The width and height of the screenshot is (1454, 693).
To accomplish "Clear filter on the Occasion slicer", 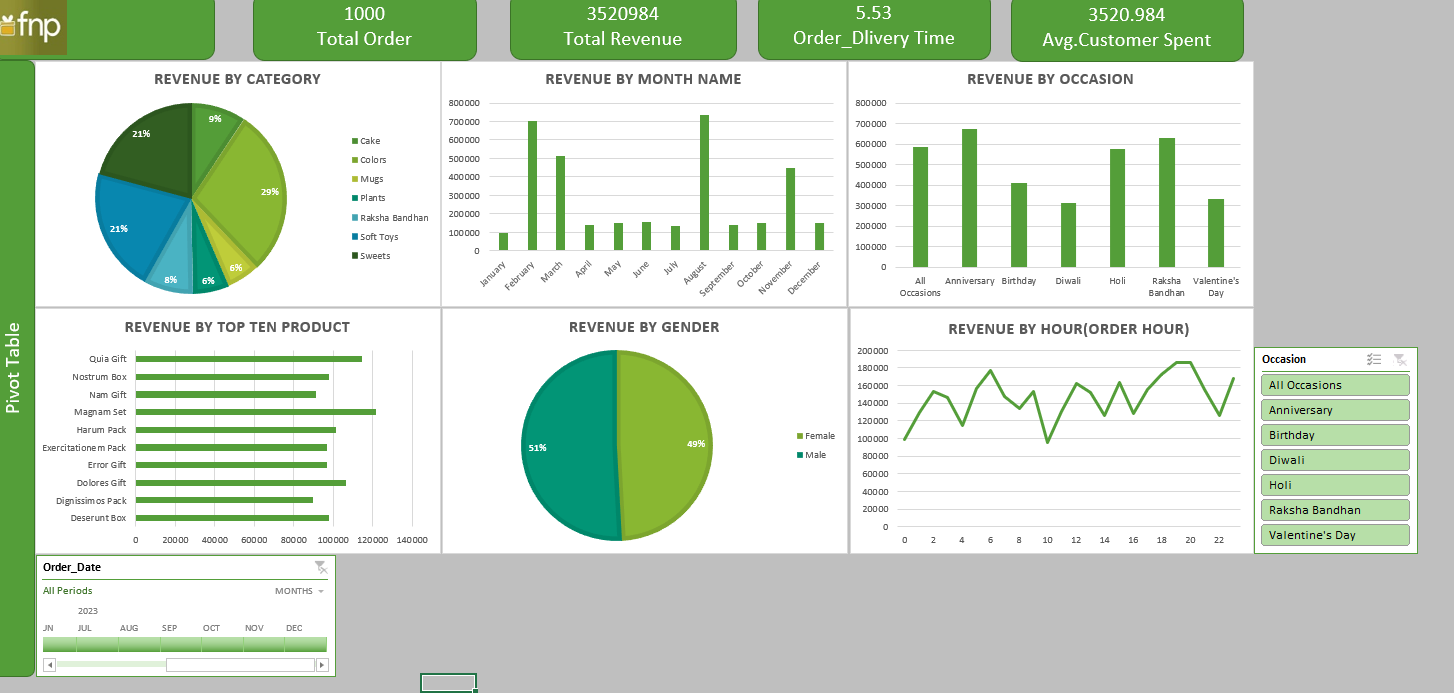I will (1400, 360).
